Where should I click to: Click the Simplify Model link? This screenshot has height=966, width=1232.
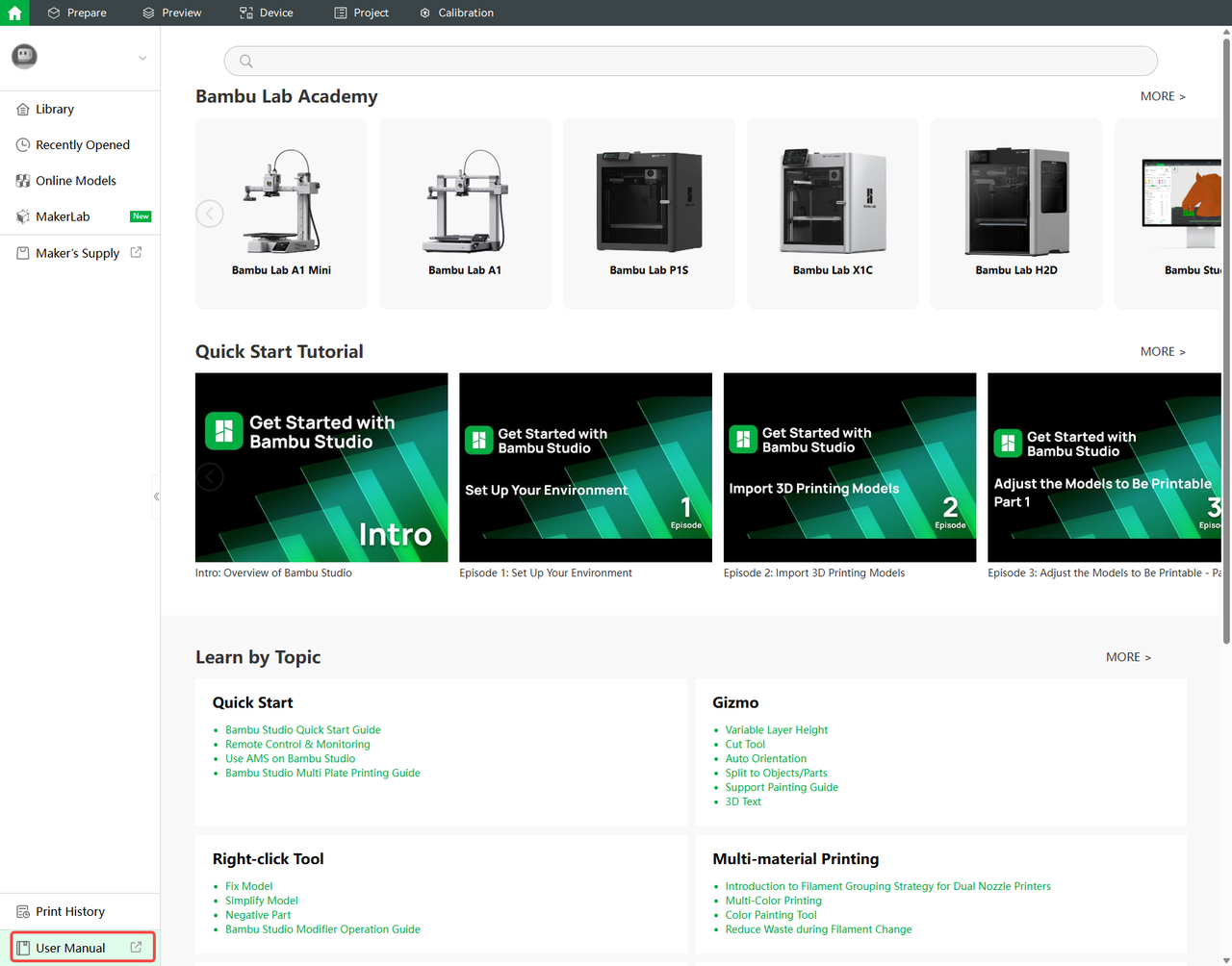click(262, 902)
